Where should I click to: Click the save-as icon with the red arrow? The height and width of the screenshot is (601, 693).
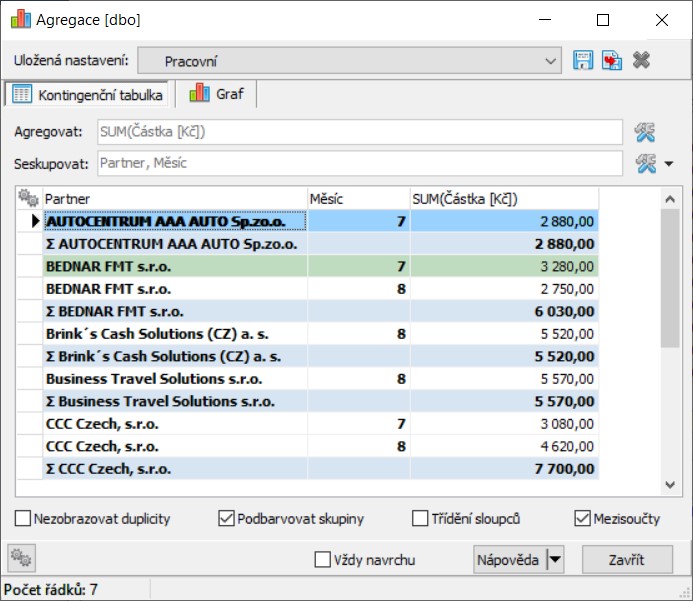(x=612, y=60)
